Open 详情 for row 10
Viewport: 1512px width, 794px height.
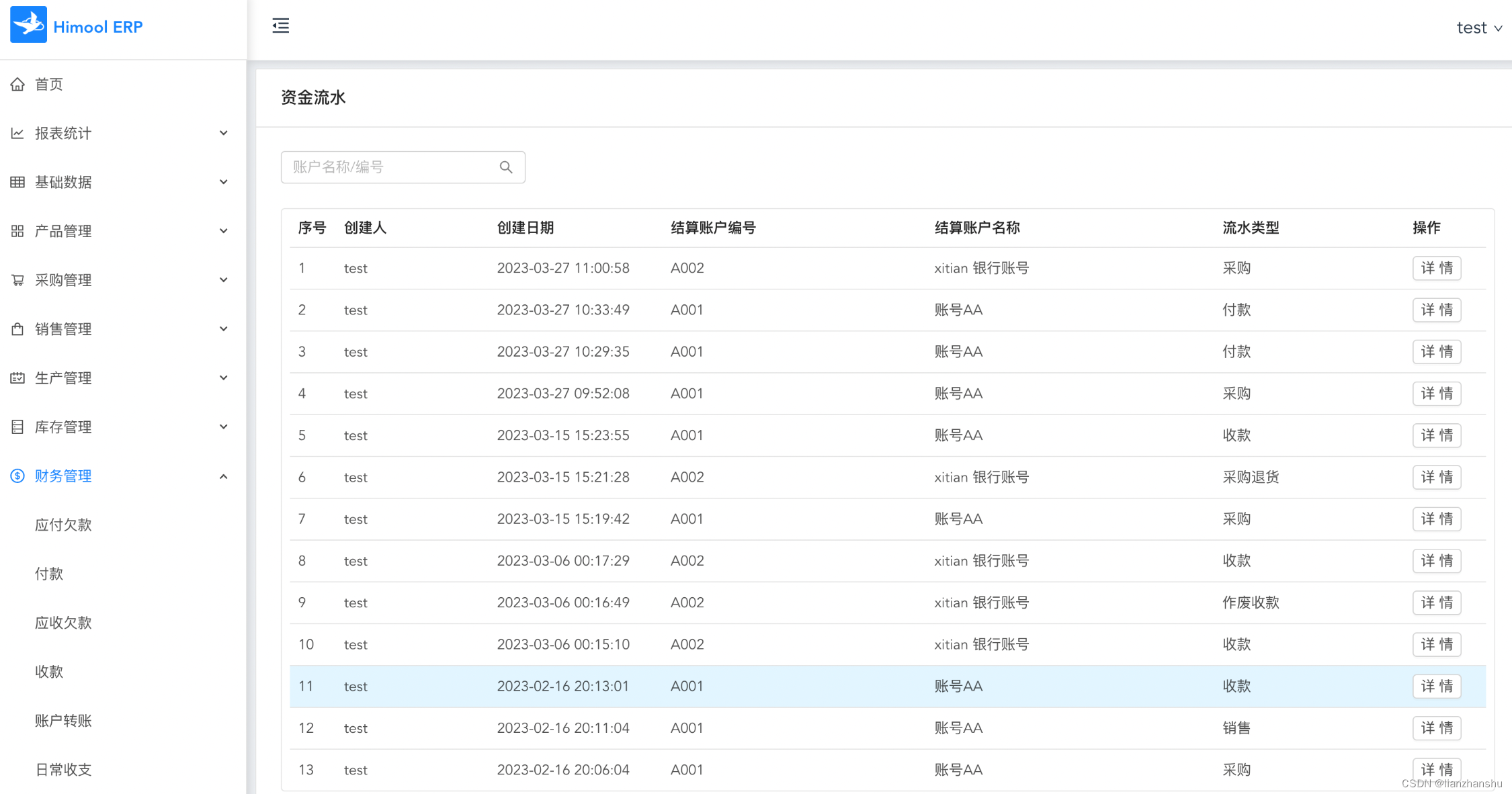pyautogui.click(x=1437, y=644)
